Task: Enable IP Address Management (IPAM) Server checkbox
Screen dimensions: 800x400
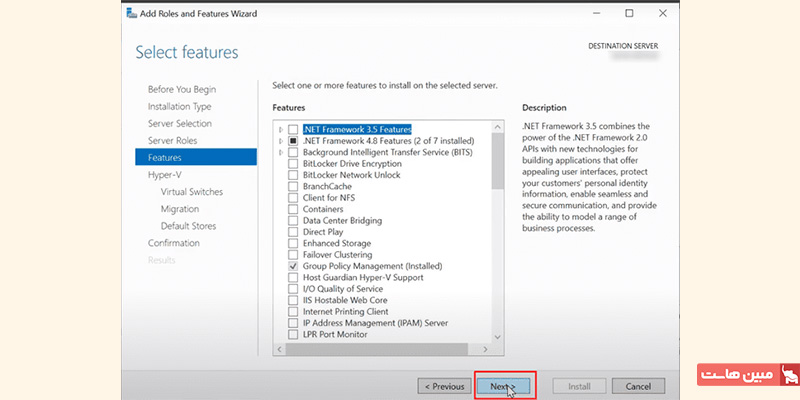Action: (x=293, y=323)
